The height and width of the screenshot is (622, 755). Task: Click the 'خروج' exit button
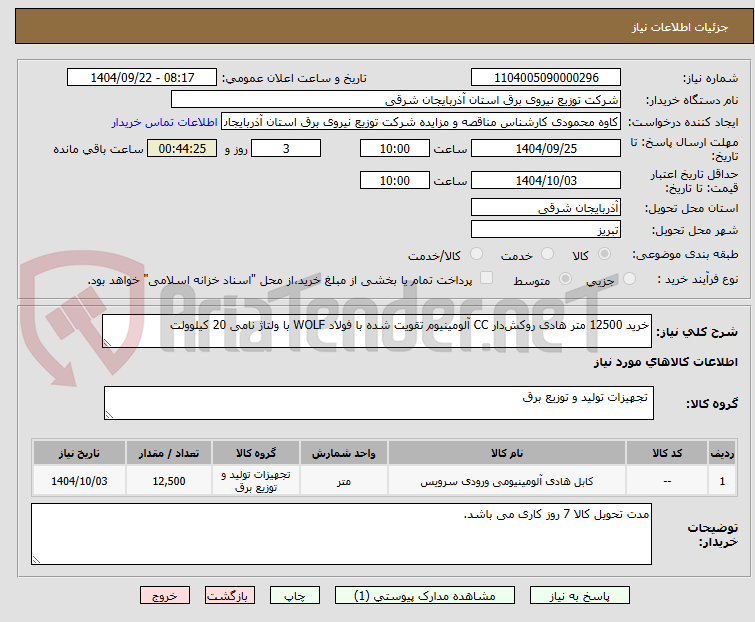coord(165,596)
